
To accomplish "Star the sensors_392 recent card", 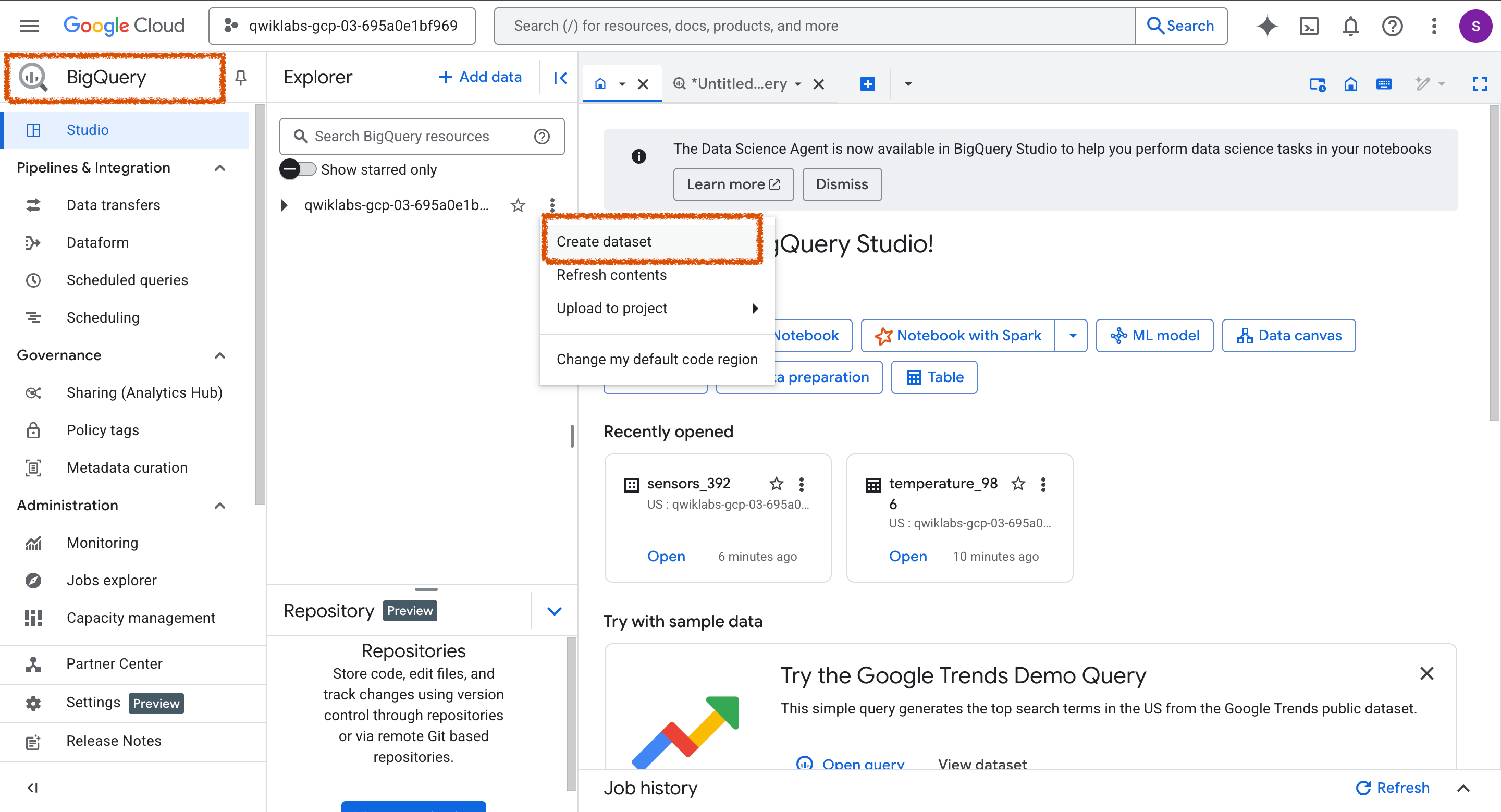I will 776,484.
